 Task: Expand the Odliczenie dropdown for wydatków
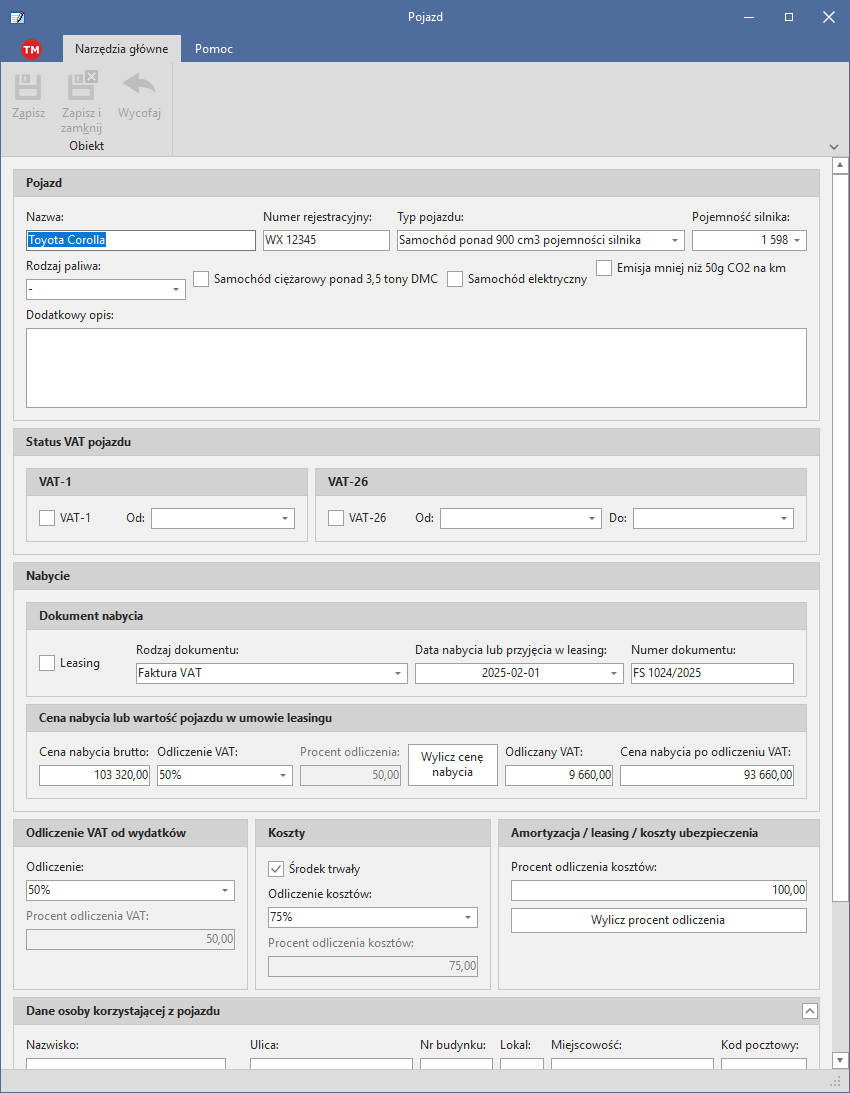225,891
